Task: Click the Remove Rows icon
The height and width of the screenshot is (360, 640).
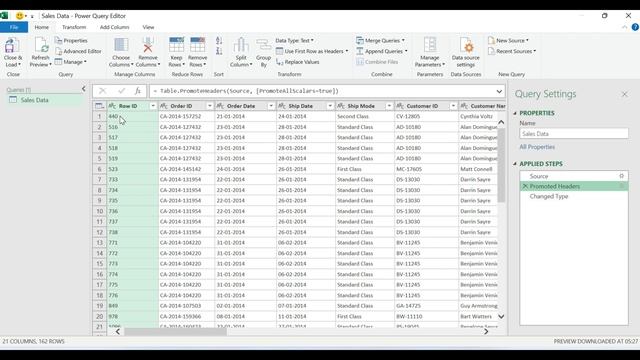Action: [198, 45]
